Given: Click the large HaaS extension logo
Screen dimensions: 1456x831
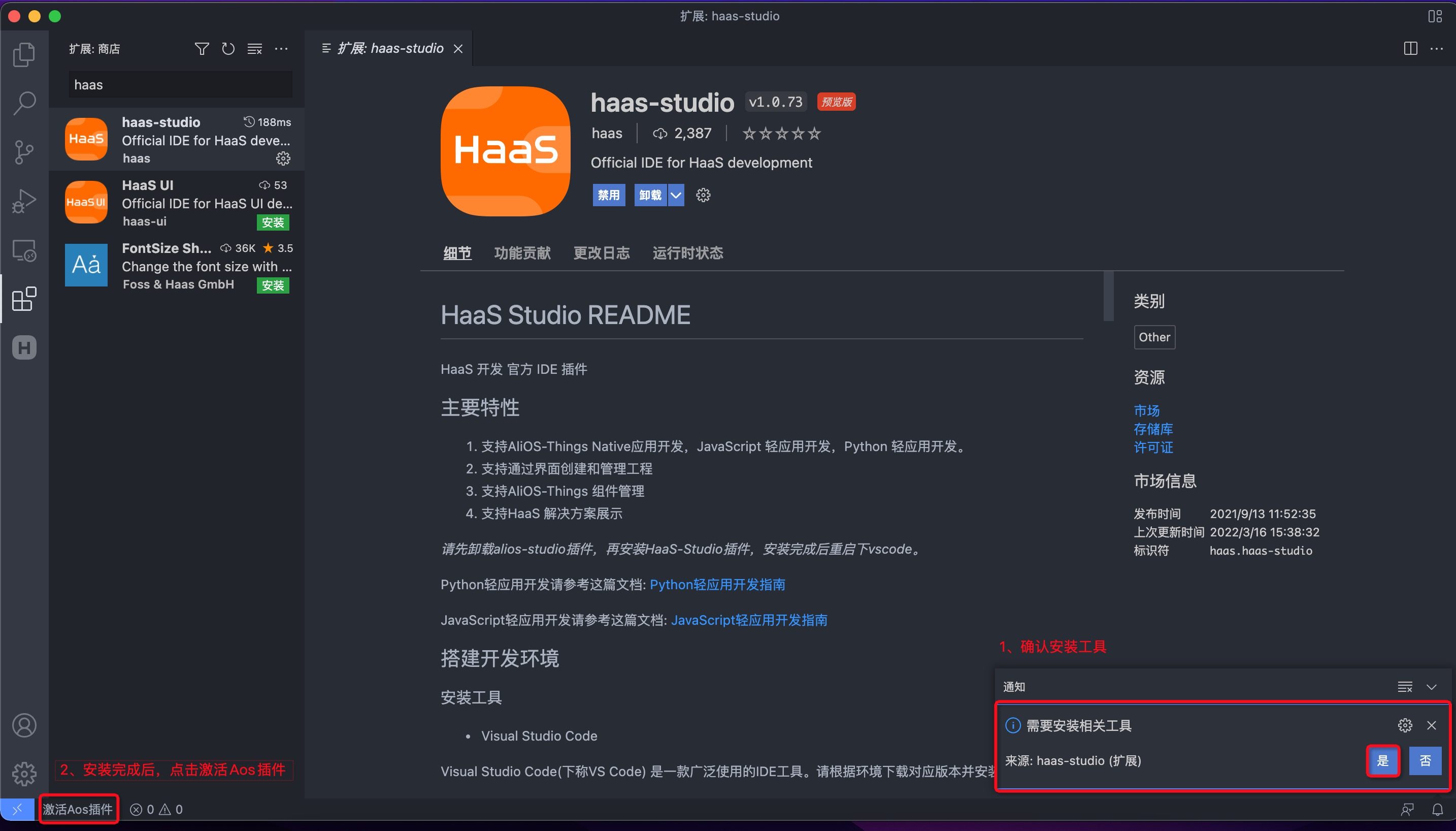Looking at the screenshot, I should point(506,151).
